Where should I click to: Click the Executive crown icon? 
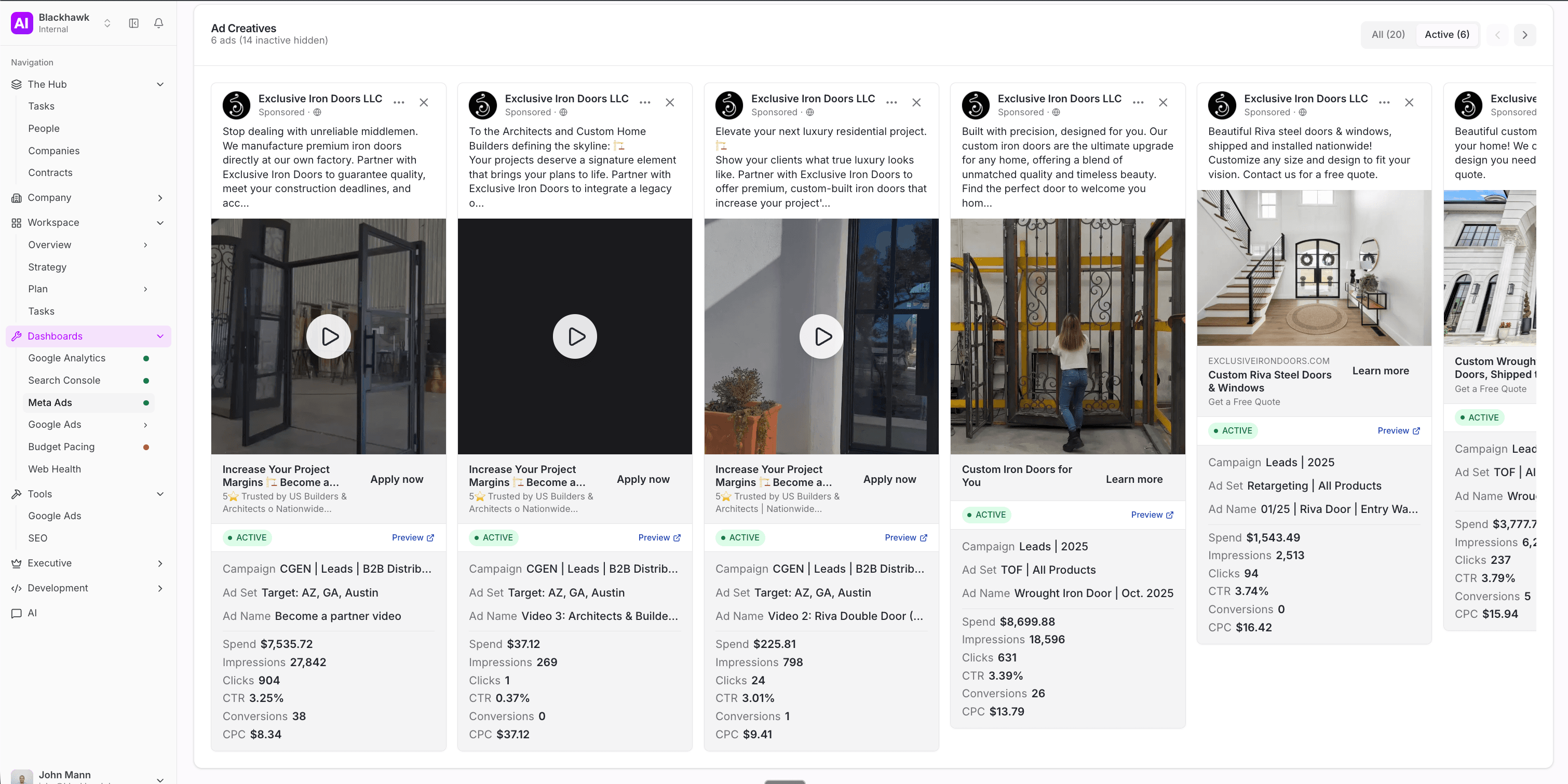coord(17,564)
